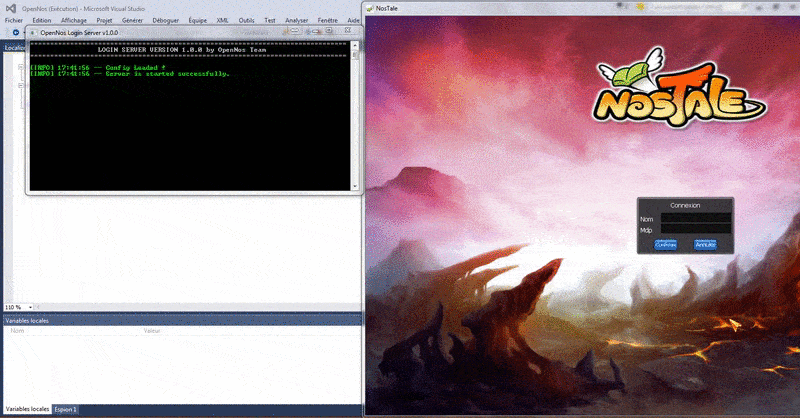Open the Déboguer menu
This screenshot has width=800, height=418.
coord(165,19)
